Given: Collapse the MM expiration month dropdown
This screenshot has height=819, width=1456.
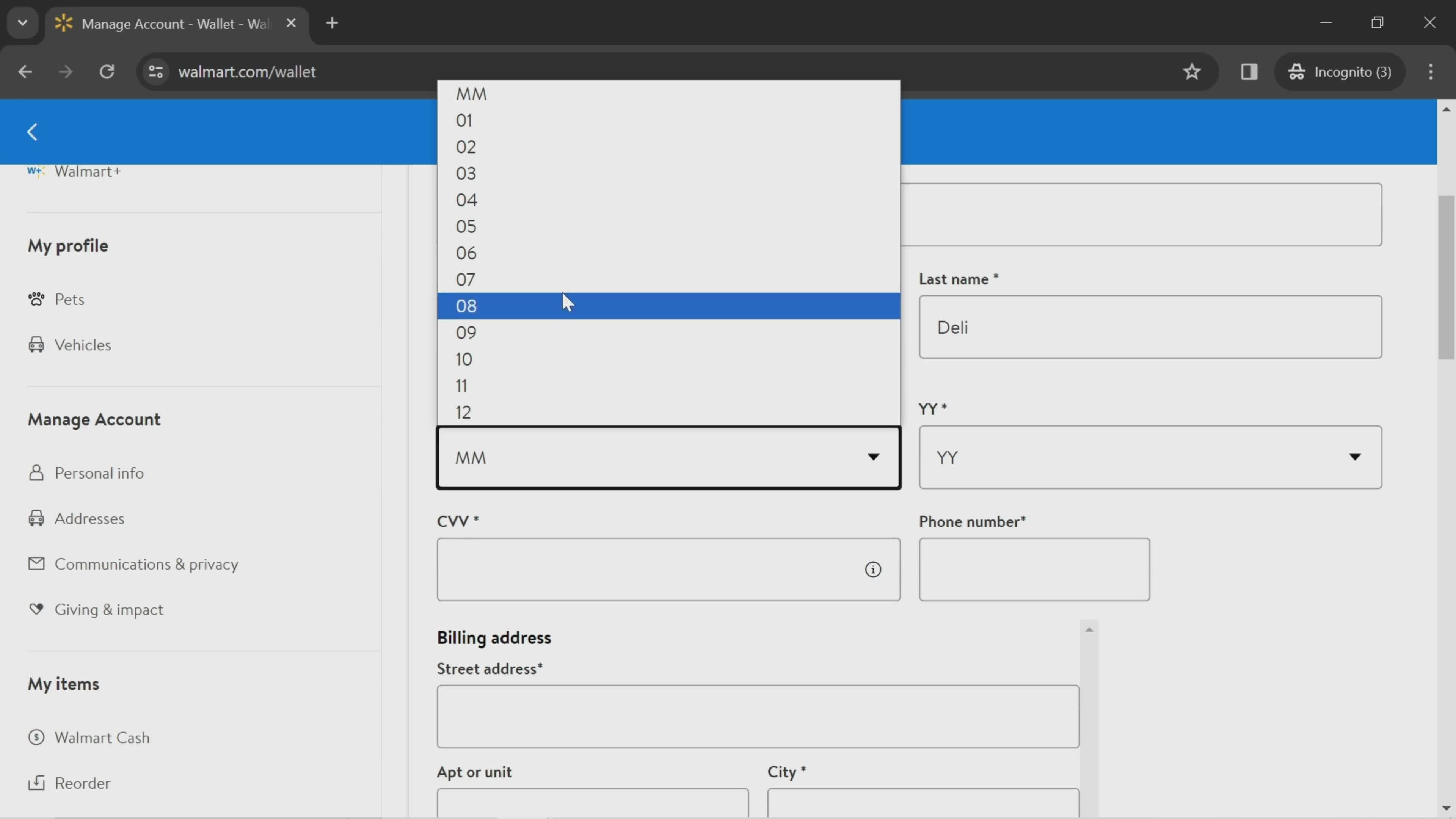Looking at the screenshot, I should pos(668,457).
